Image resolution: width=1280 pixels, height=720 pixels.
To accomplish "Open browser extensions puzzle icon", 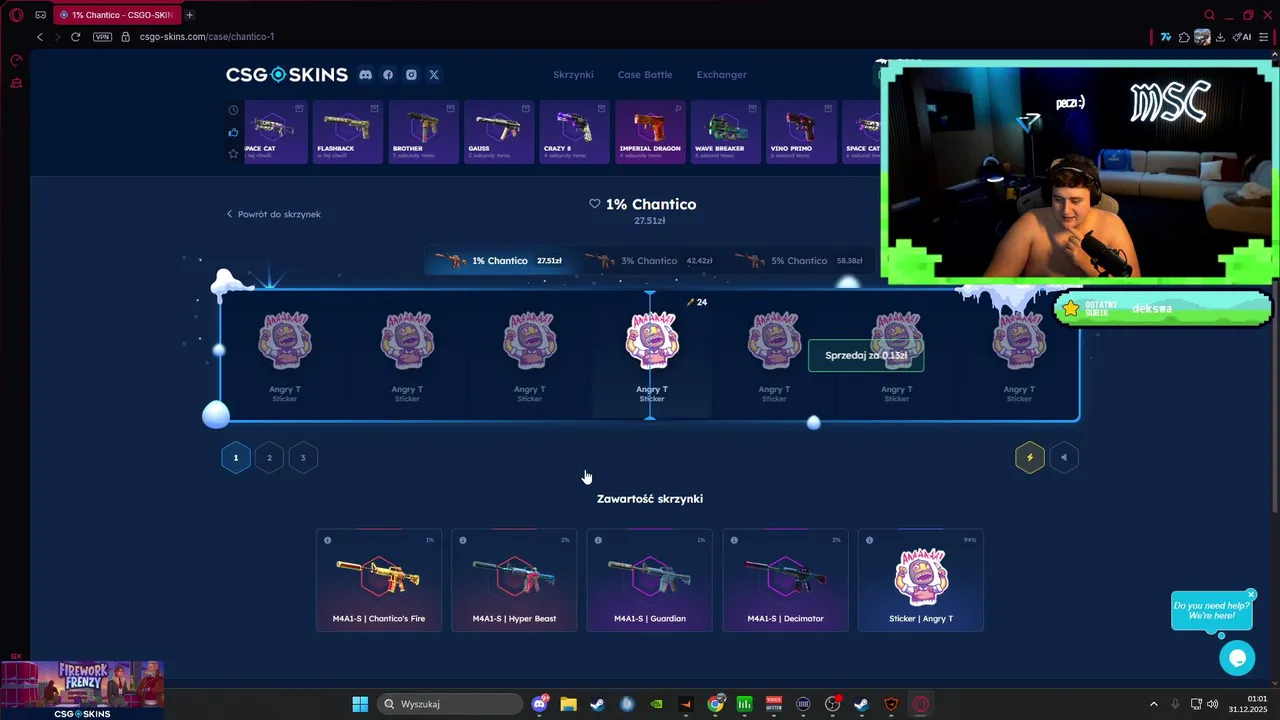I will coord(1184,37).
